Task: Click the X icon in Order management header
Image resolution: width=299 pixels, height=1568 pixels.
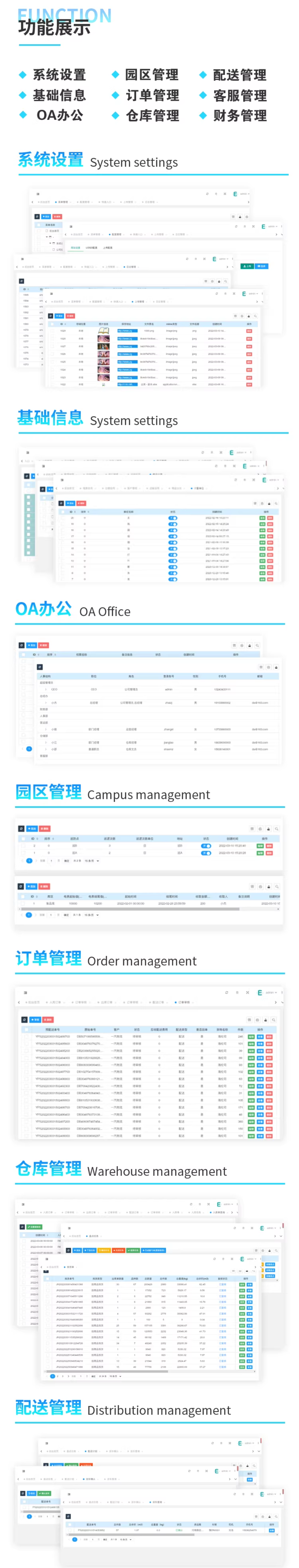Action: [247, 992]
